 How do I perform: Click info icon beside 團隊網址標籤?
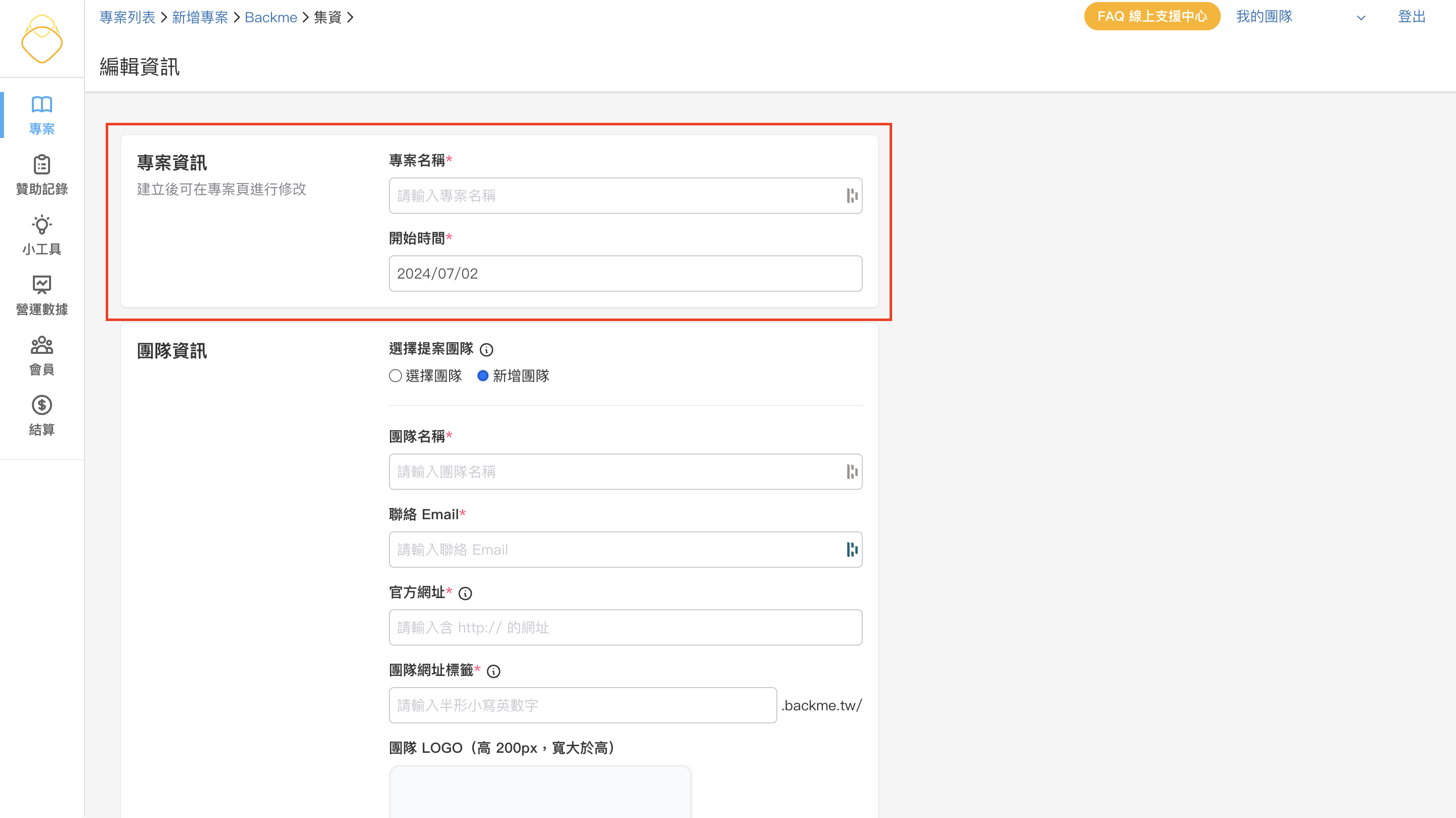(x=493, y=671)
